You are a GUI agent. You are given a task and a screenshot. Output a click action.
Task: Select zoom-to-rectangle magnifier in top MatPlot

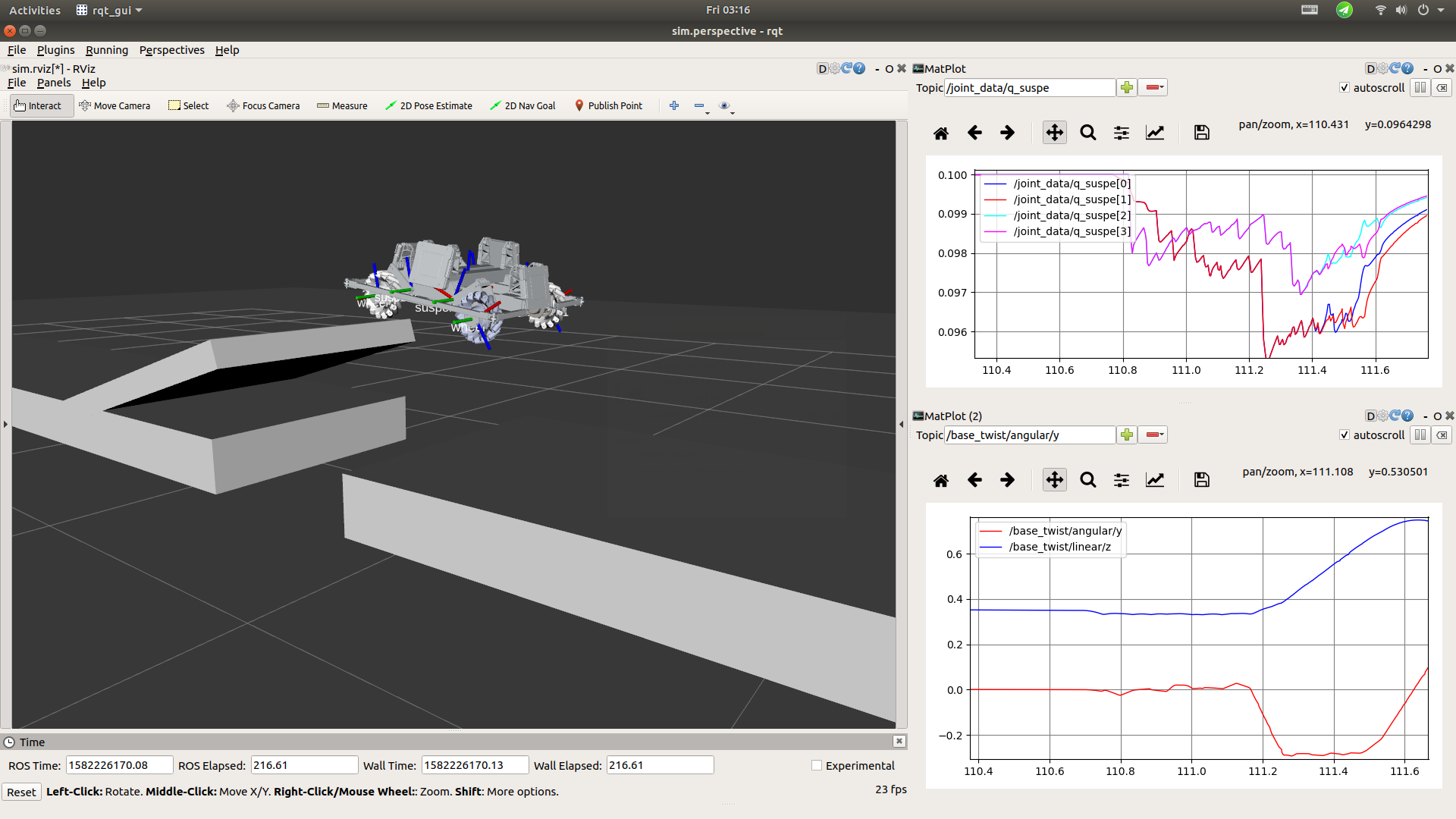(x=1088, y=133)
